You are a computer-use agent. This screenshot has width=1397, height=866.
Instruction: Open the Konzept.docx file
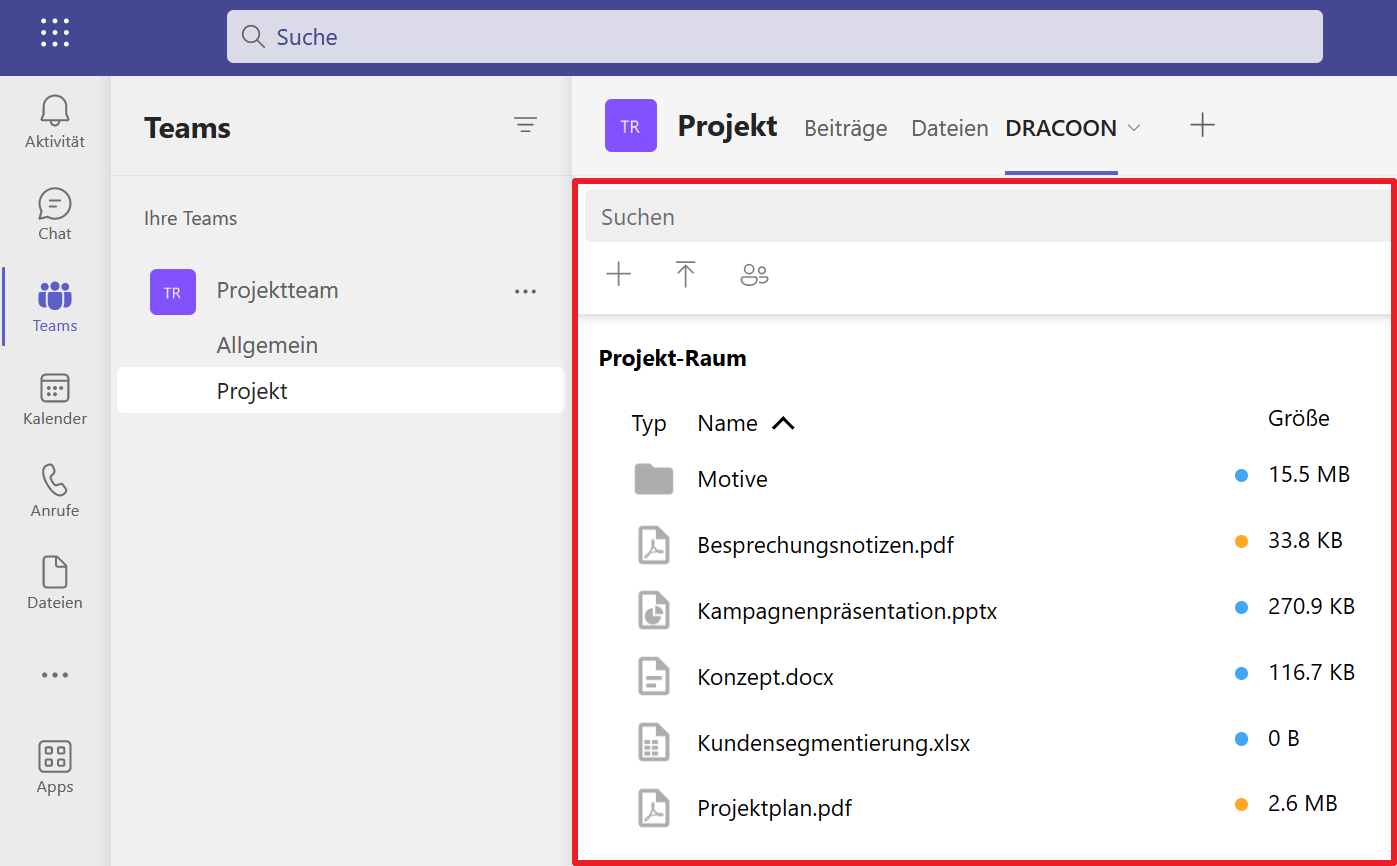[x=765, y=677]
